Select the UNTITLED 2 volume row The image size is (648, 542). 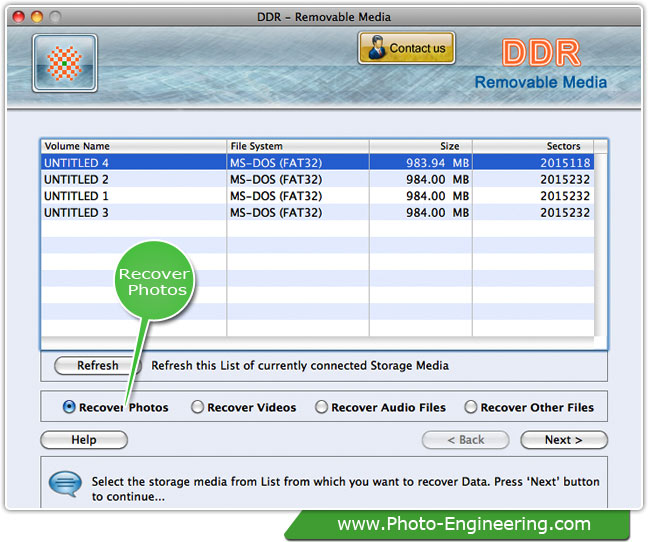(x=317, y=179)
